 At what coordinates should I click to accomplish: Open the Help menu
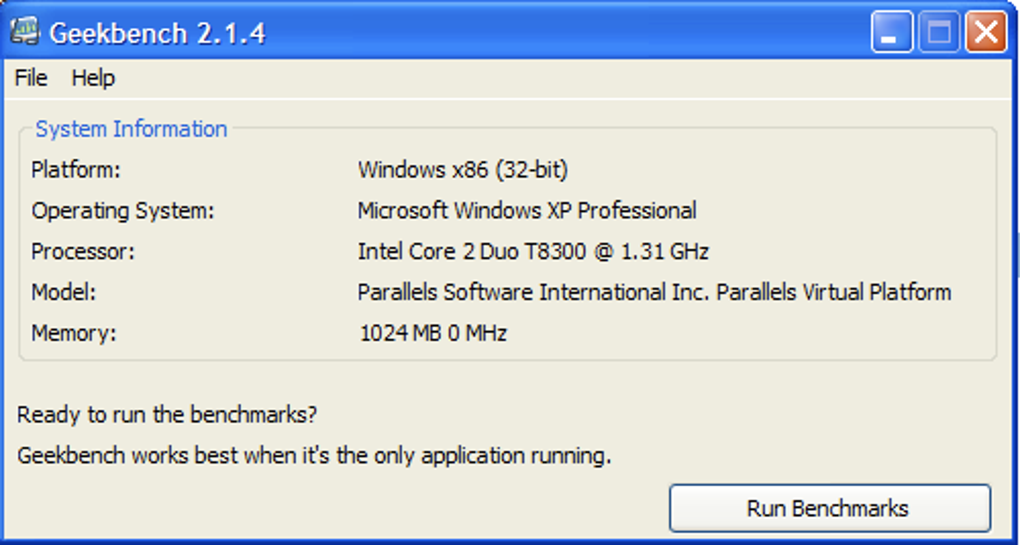click(93, 78)
